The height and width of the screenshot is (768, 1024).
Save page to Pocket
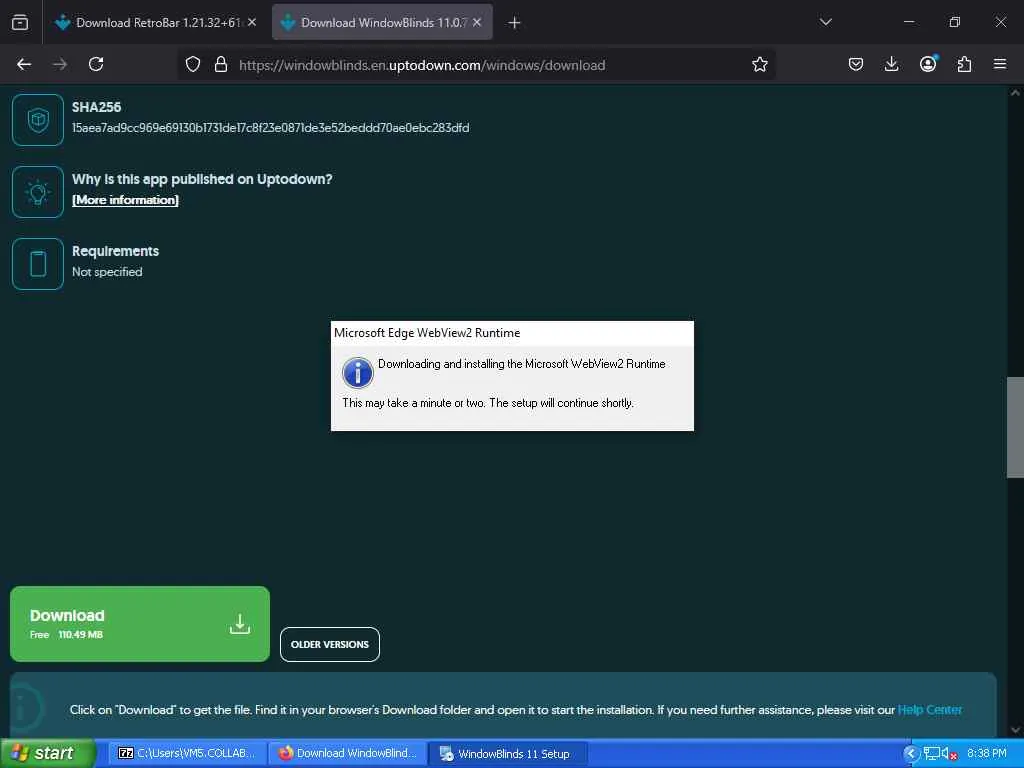tap(856, 64)
